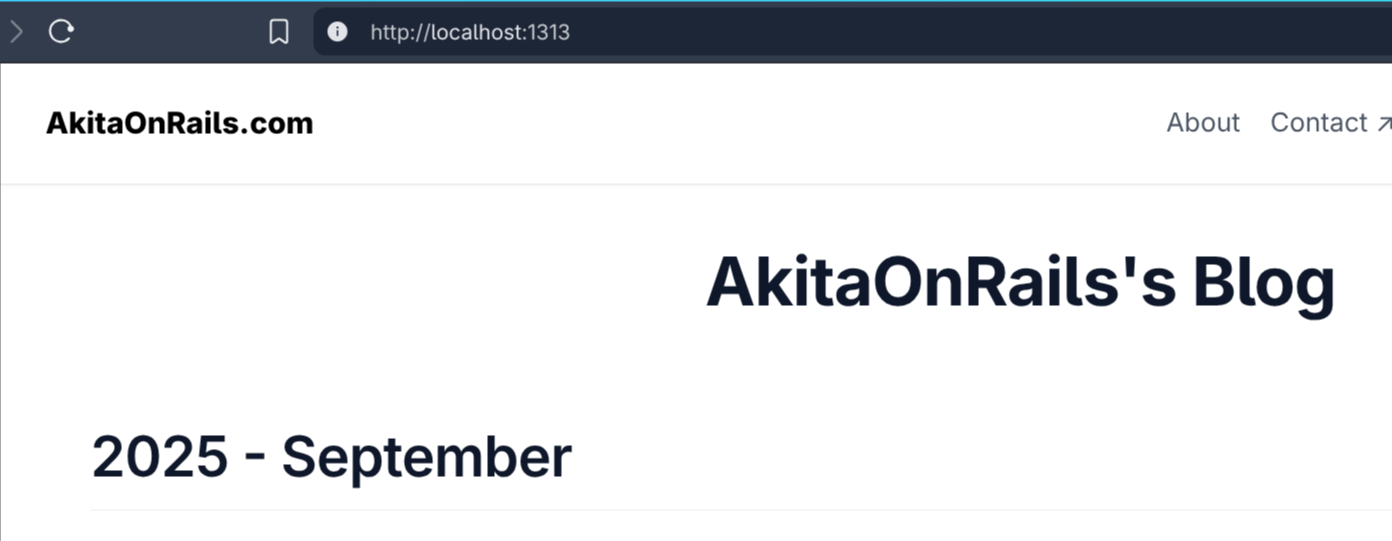Open the Contact link in the navigation

(1319, 122)
